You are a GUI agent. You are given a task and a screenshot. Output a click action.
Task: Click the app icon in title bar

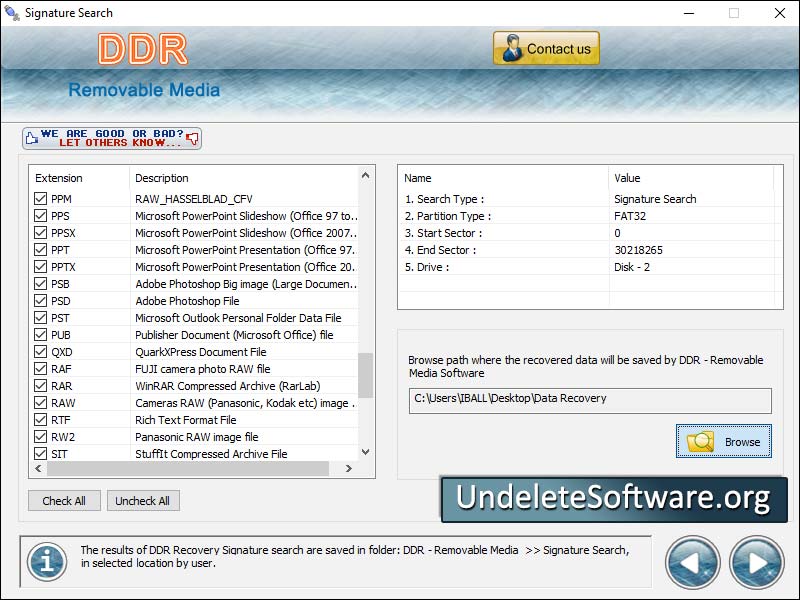coord(12,13)
